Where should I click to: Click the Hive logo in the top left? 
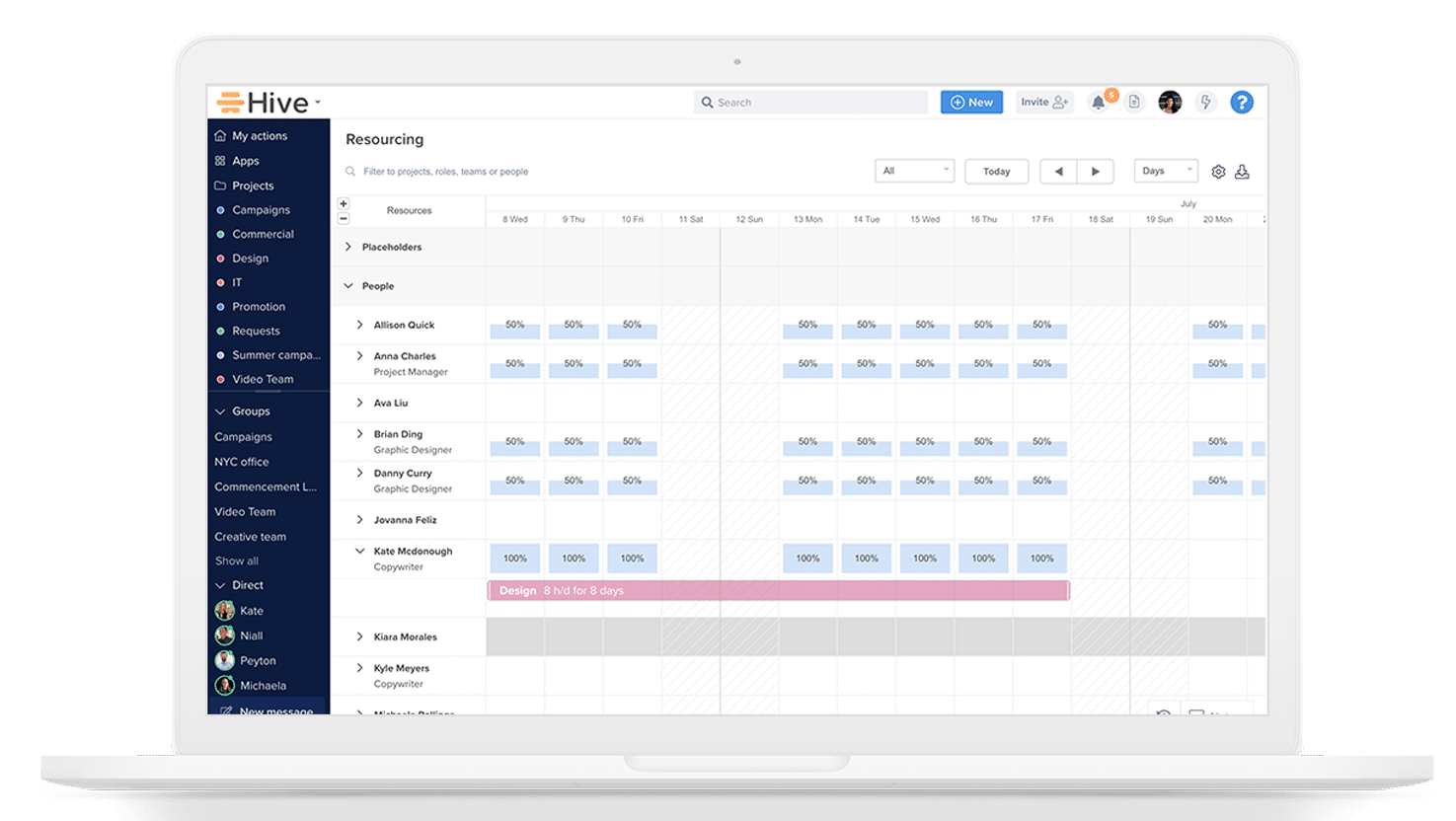click(262, 102)
